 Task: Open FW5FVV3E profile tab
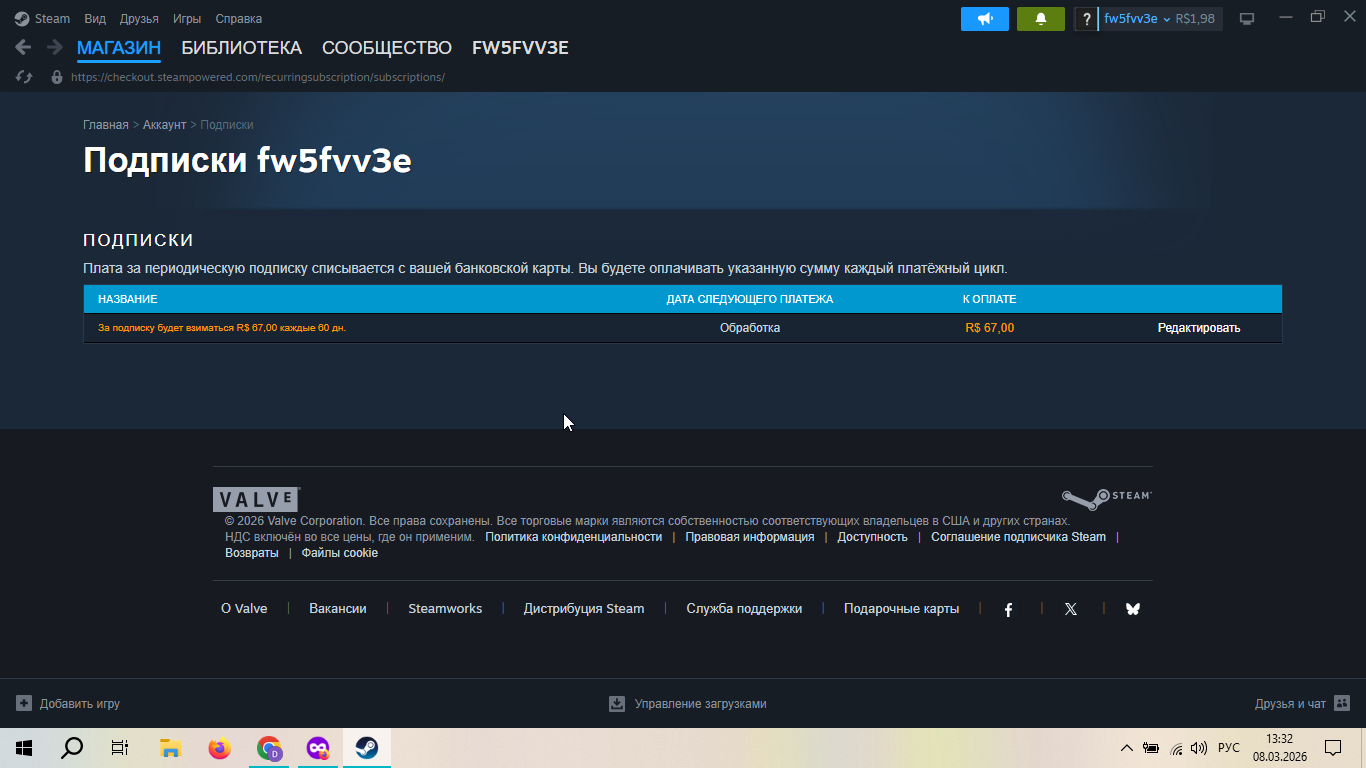520,48
